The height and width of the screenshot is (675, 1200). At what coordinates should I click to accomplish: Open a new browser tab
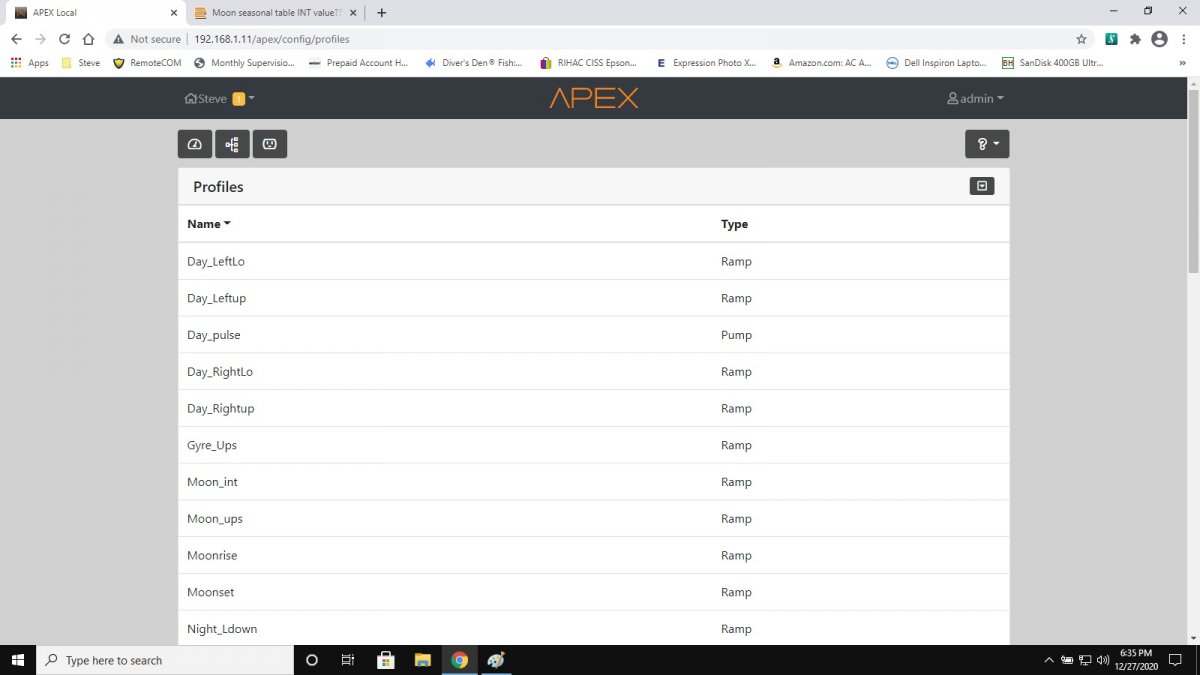[x=381, y=13]
